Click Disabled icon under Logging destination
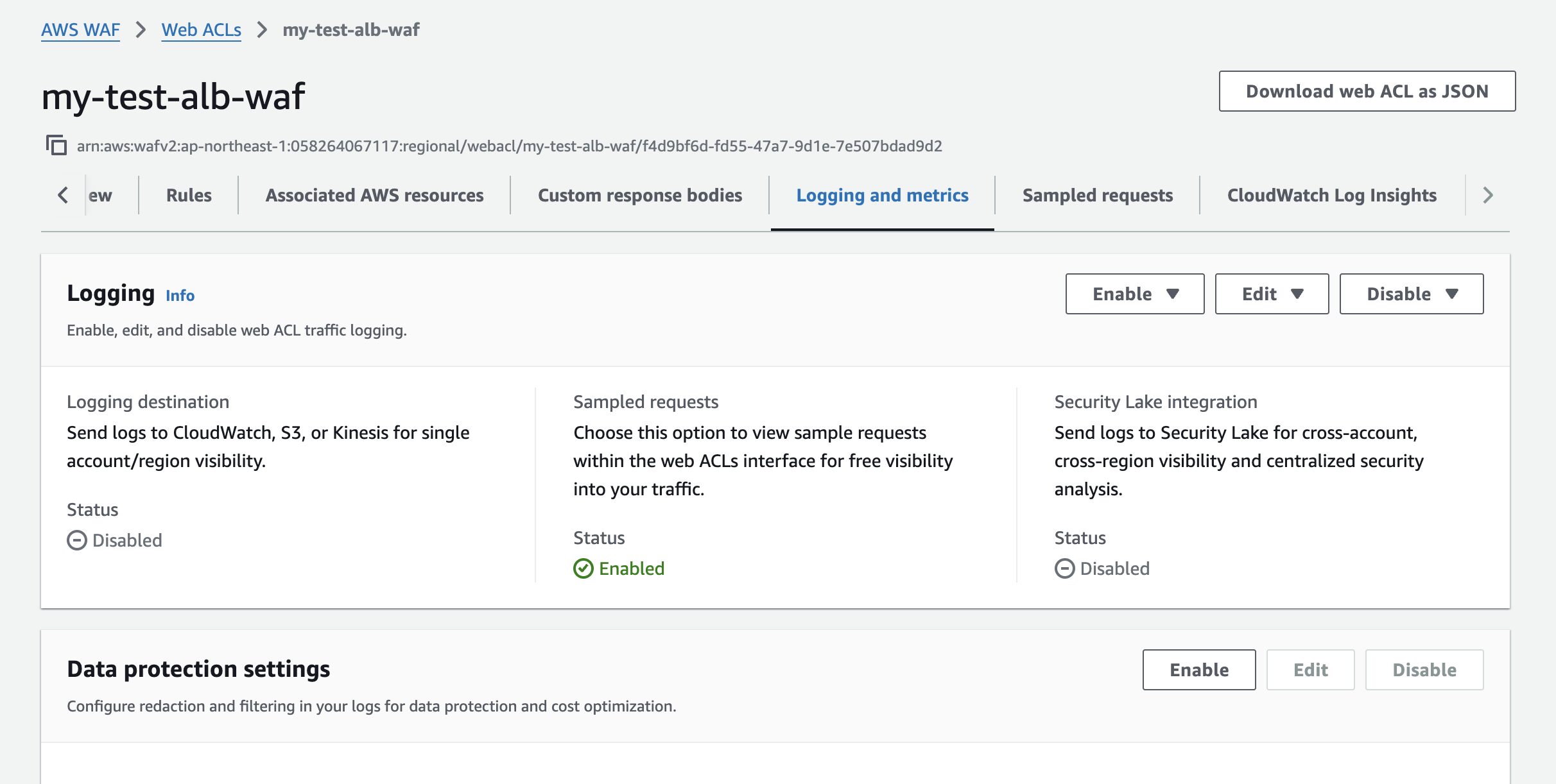 point(77,540)
